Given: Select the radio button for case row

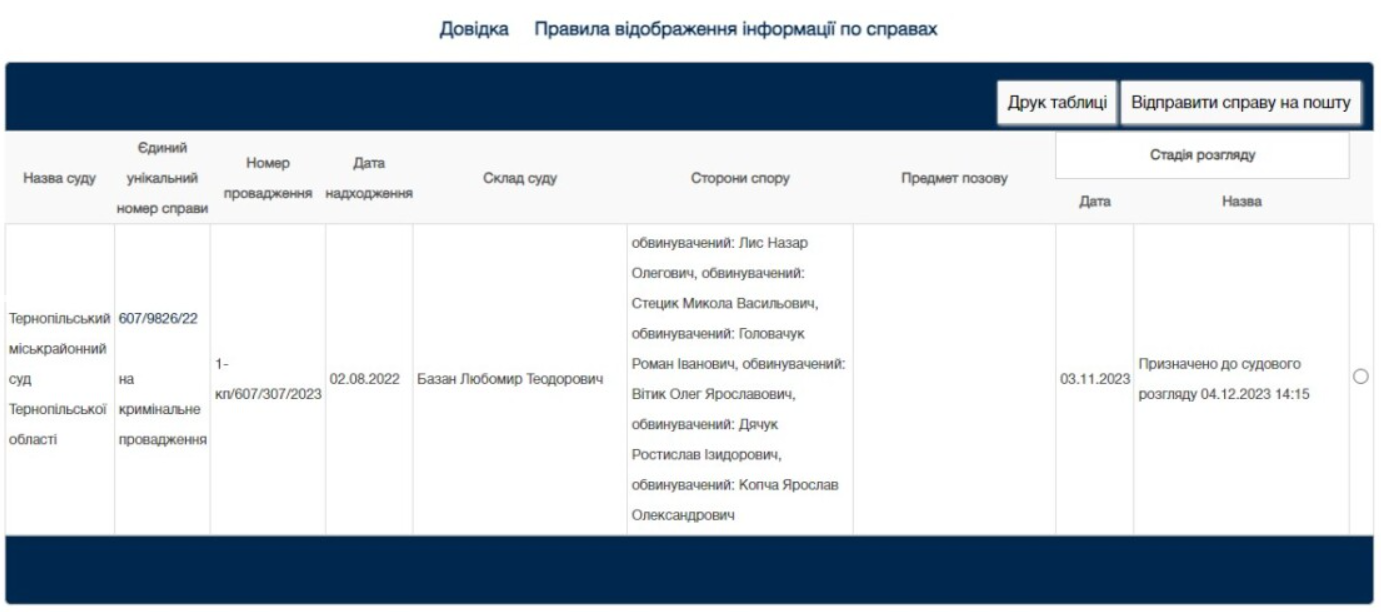Looking at the screenshot, I should click(x=1359, y=377).
